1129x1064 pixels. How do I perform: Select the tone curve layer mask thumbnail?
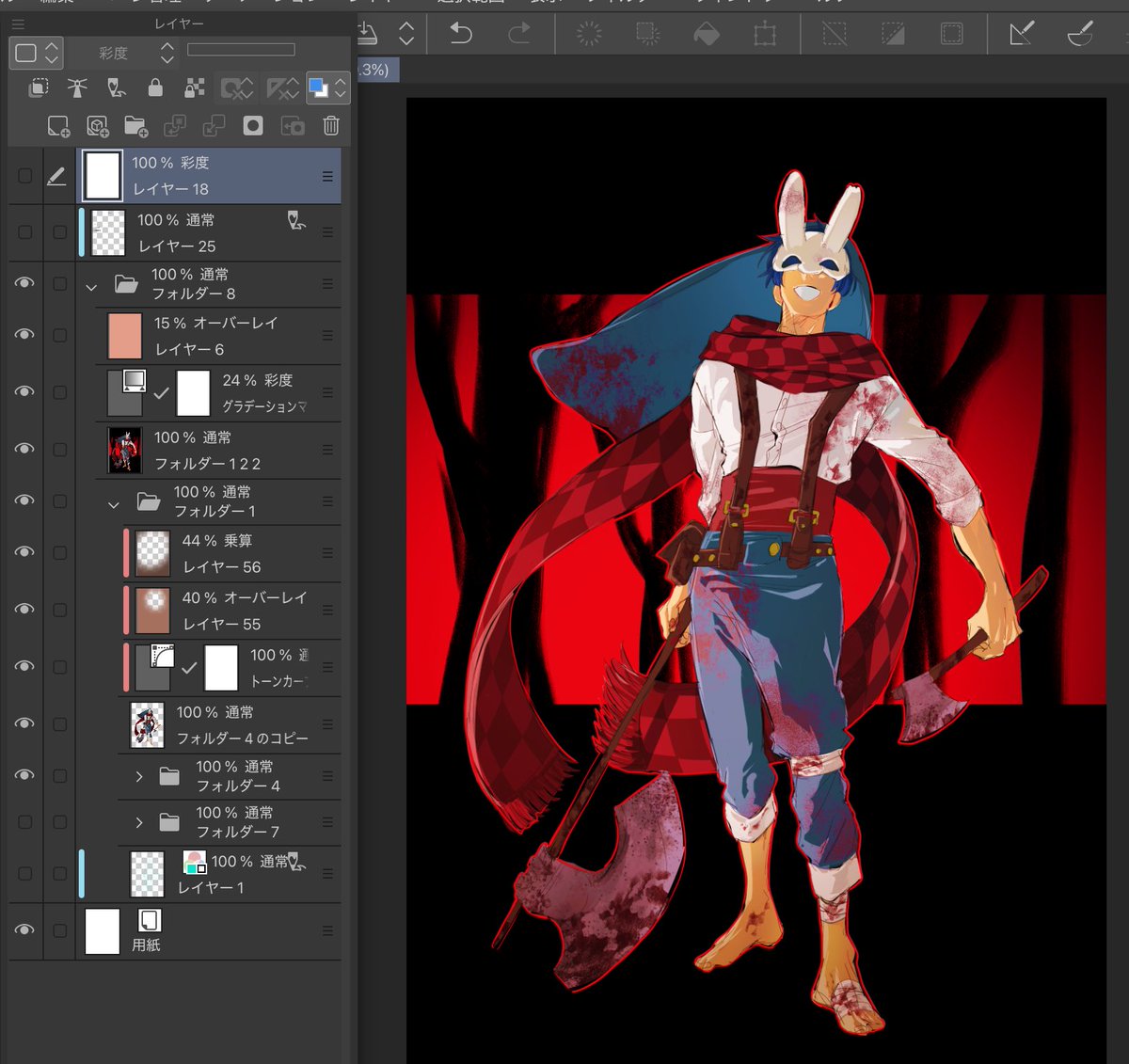pyautogui.click(x=221, y=667)
